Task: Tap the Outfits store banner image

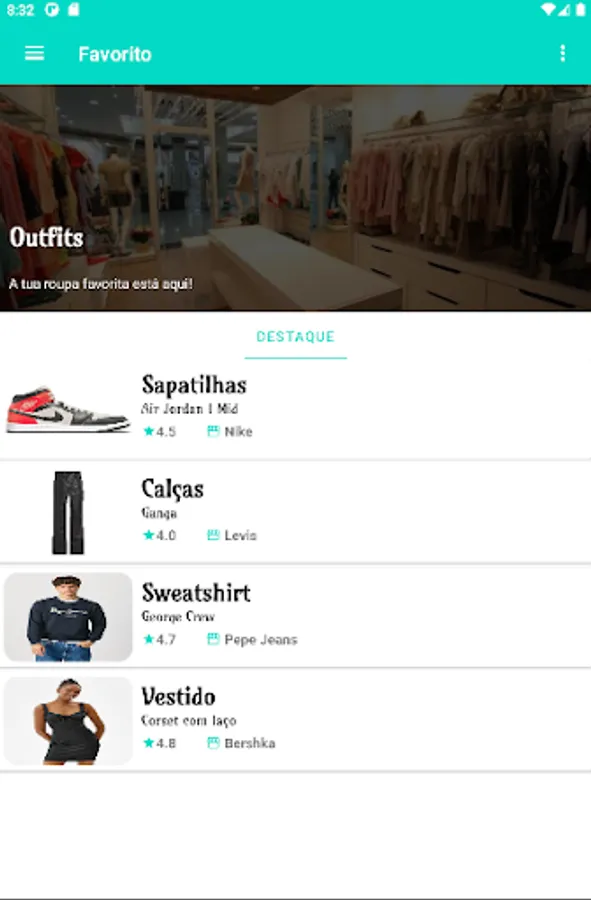Action: click(x=296, y=198)
